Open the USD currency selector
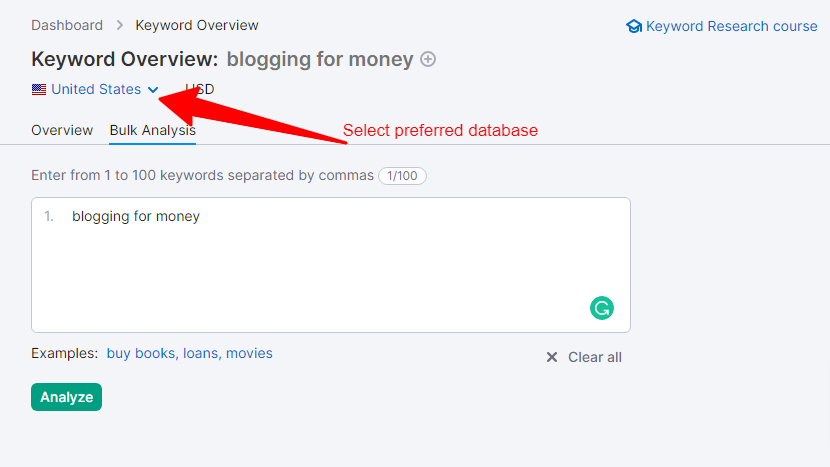This screenshot has width=830, height=467. click(x=200, y=89)
